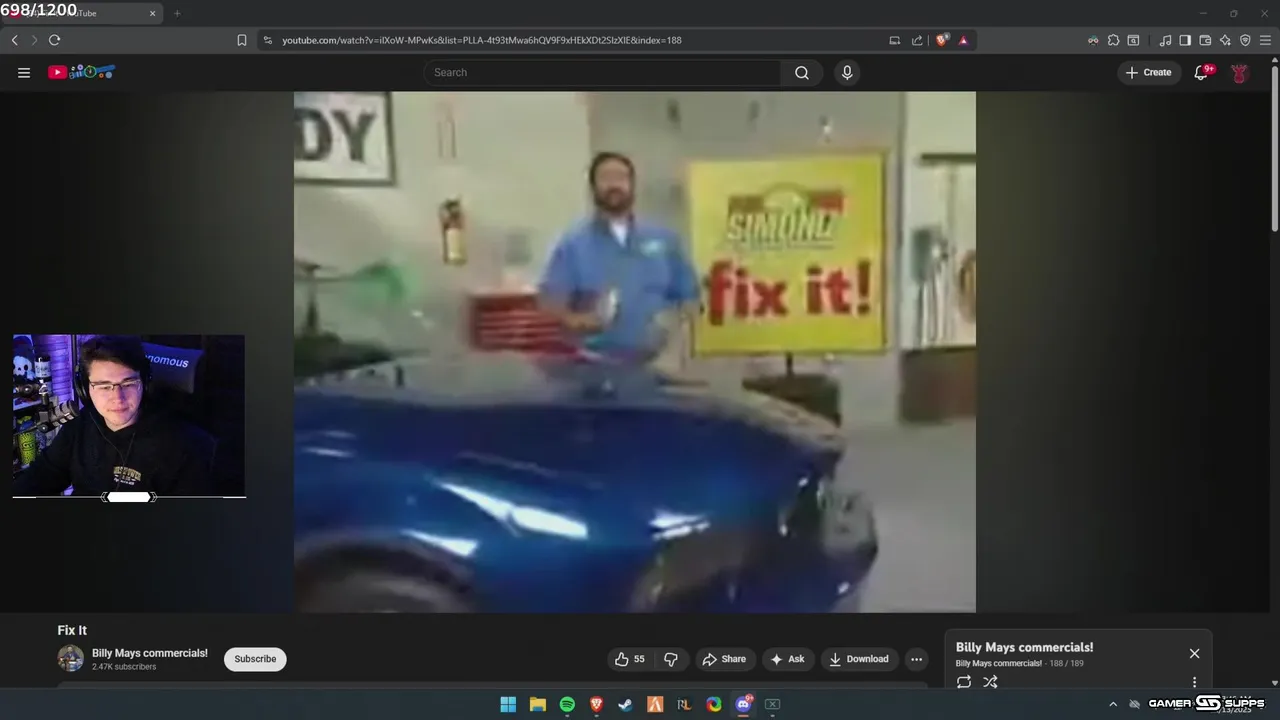
Task: Bookmark this page
Action: [x=242, y=40]
